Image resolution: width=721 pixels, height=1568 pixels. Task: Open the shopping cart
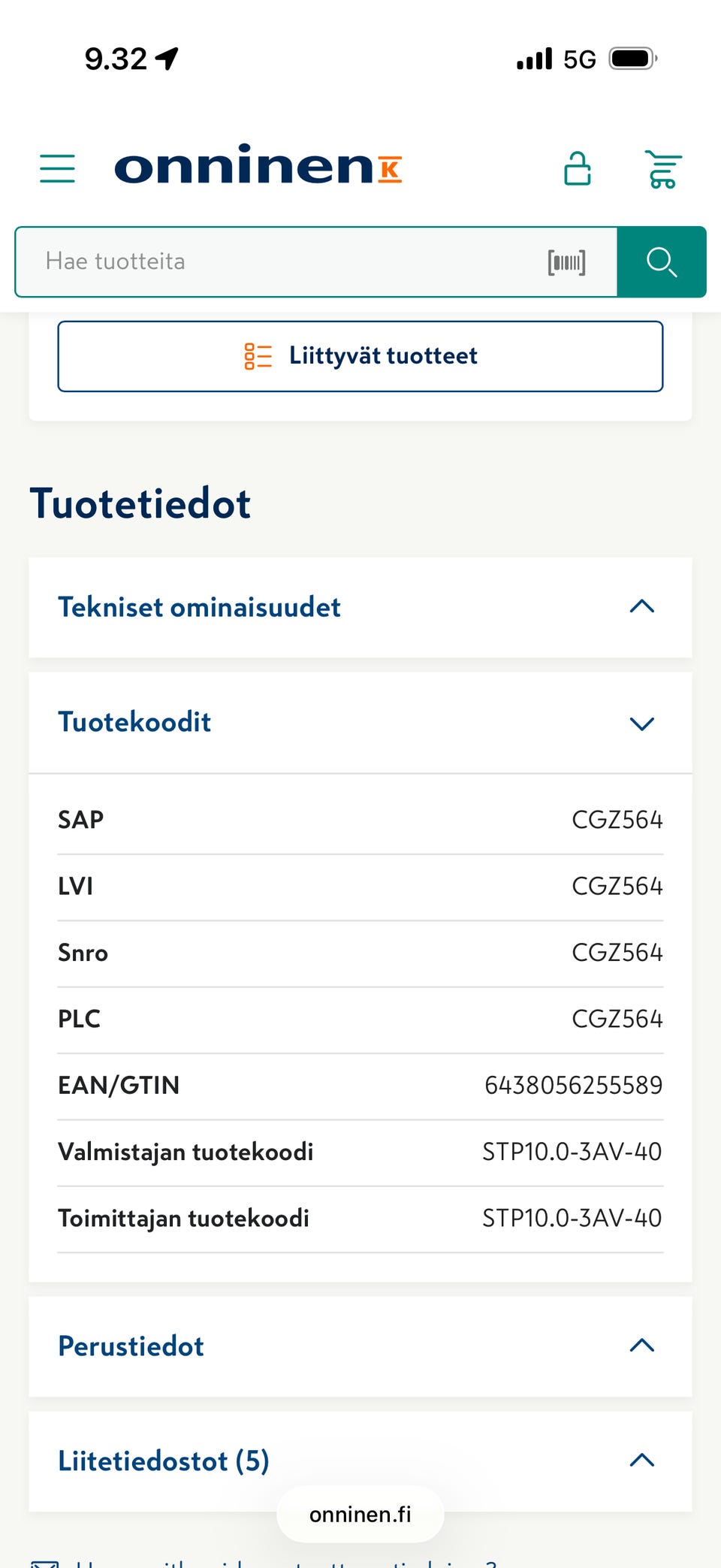[x=662, y=169]
